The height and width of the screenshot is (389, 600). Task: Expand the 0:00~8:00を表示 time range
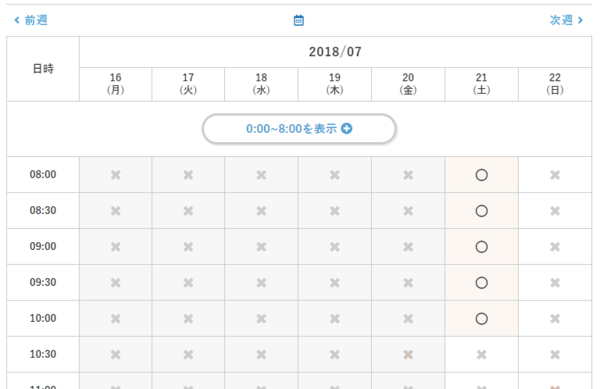tap(299, 129)
